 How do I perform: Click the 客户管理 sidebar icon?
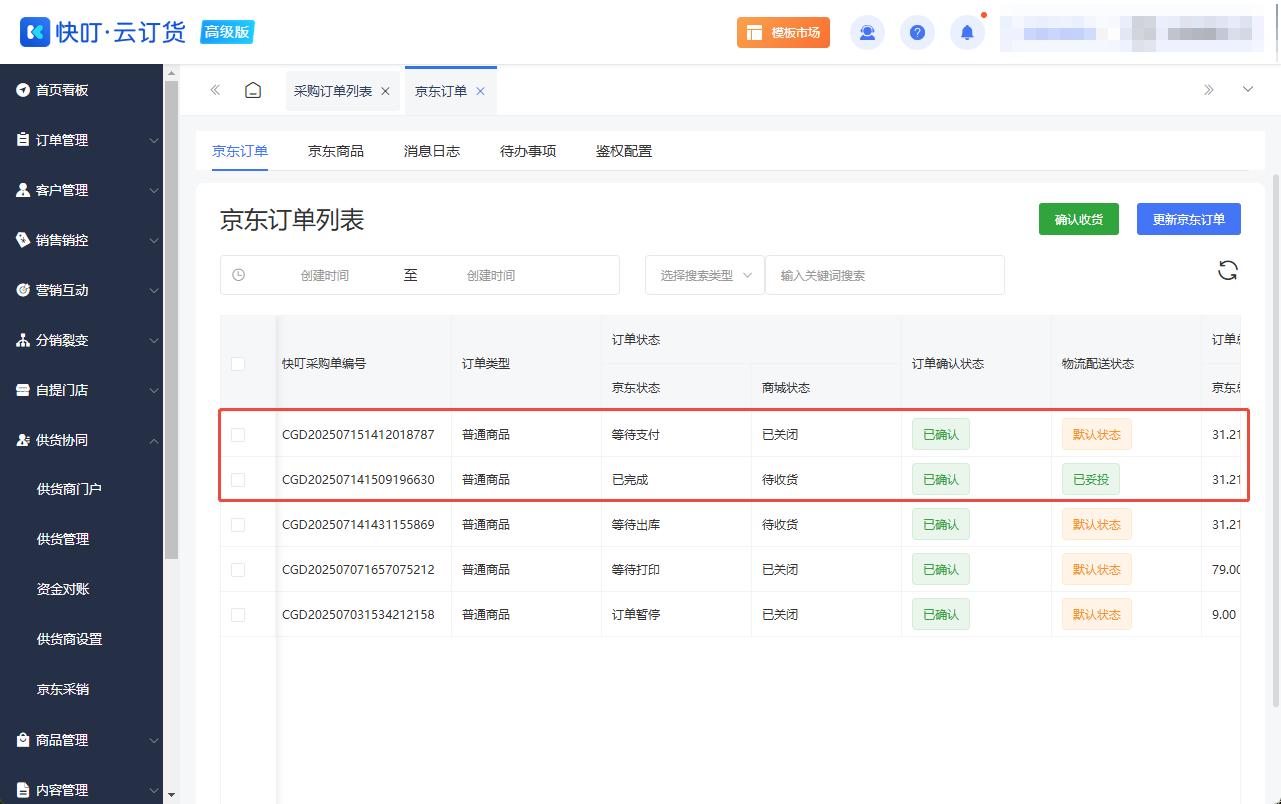pyautogui.click(x=22, y=190)
